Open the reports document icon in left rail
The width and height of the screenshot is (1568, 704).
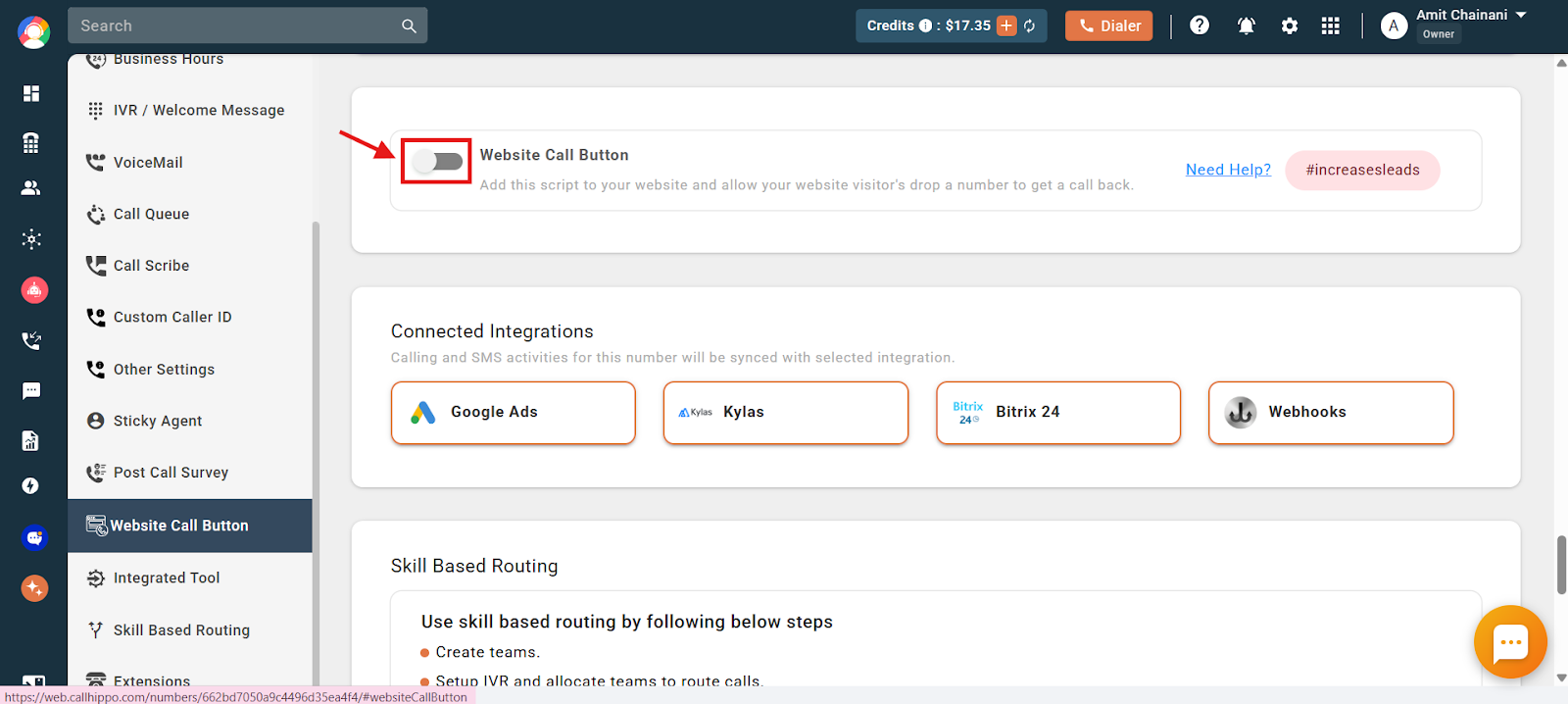[x=31, y=440]
